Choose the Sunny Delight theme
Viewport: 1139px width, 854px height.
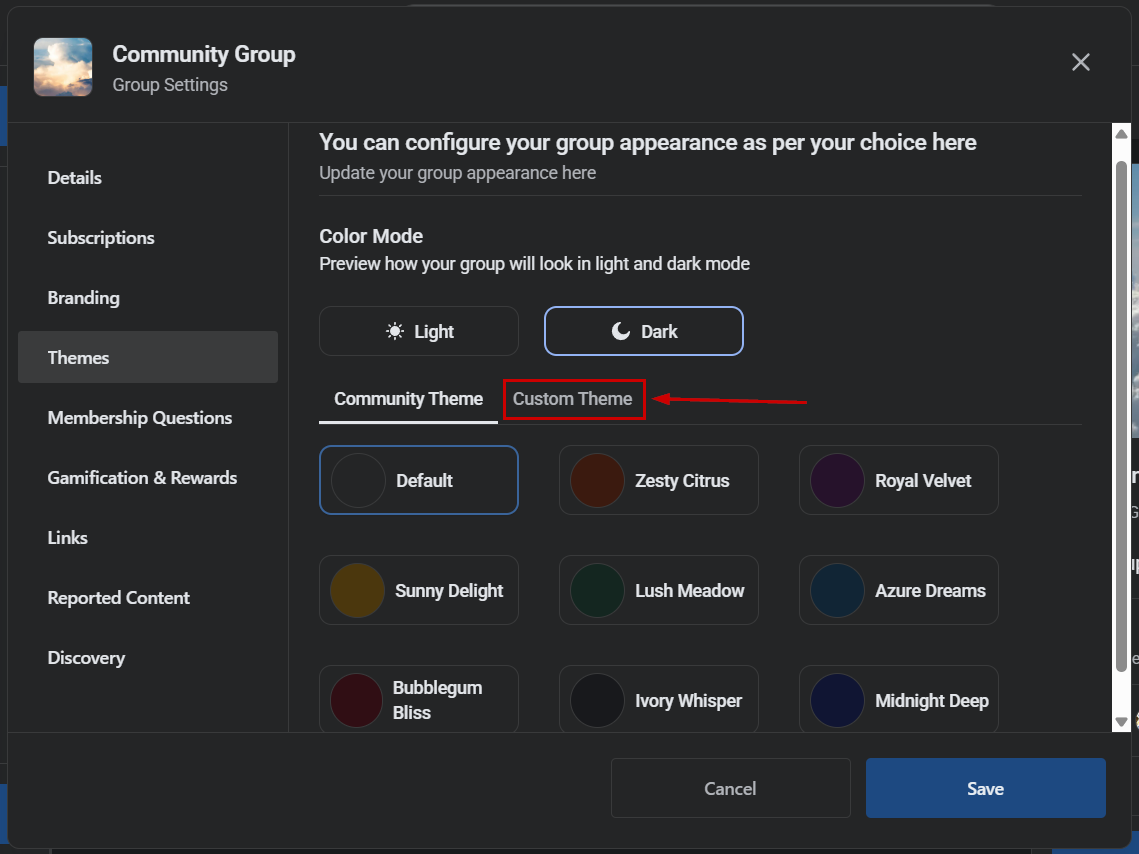click(419, 590)
